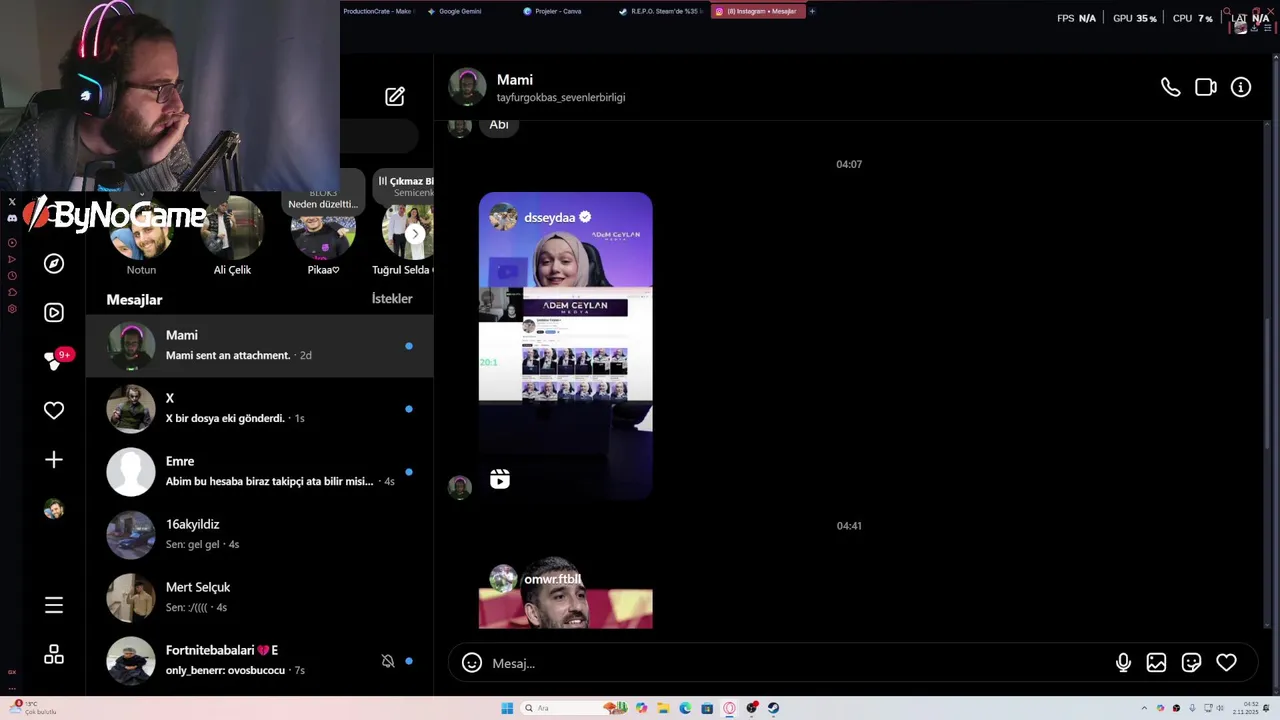Open Instagram Reels in sidebar
Screen dimensions: 1280x720
(x=54, y=313)
